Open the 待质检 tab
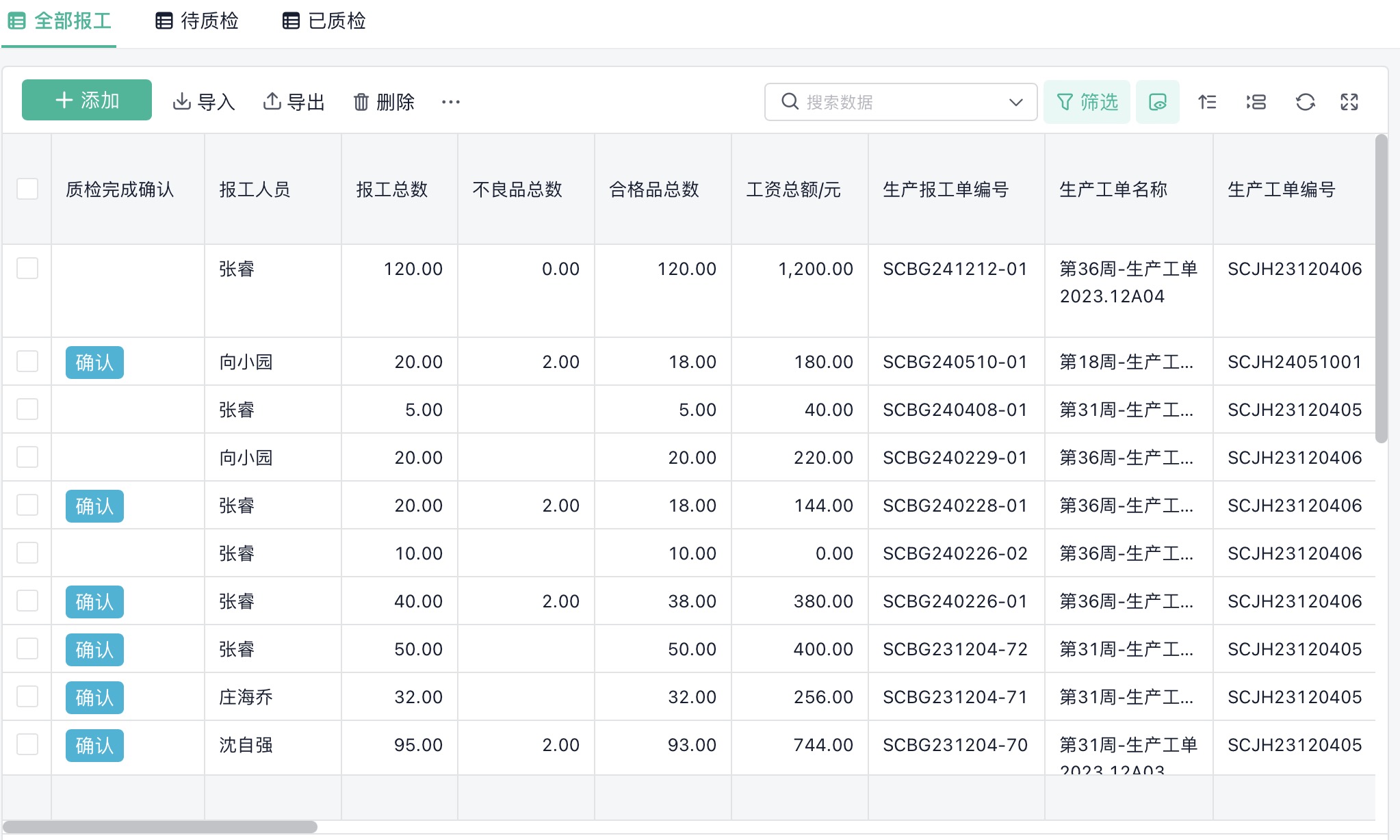Screen dimensions: 1400x840 [x=197, y=21]
